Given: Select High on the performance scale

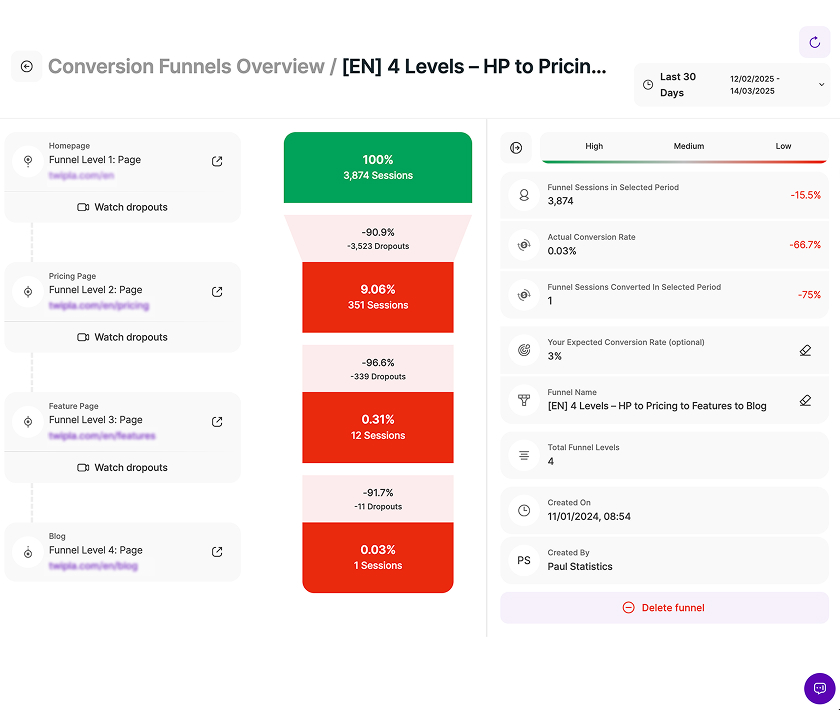Looking at the screenshot, I should point(594,146).
